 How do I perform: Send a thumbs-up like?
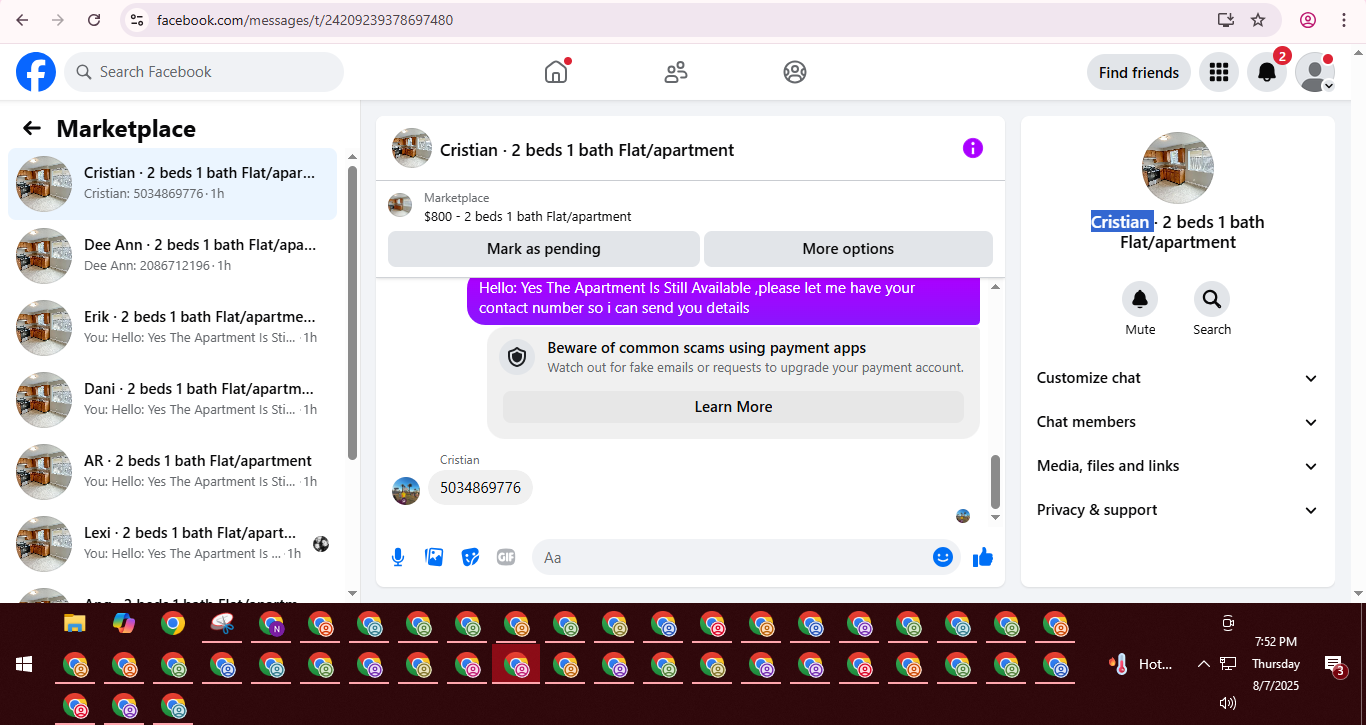983,557
